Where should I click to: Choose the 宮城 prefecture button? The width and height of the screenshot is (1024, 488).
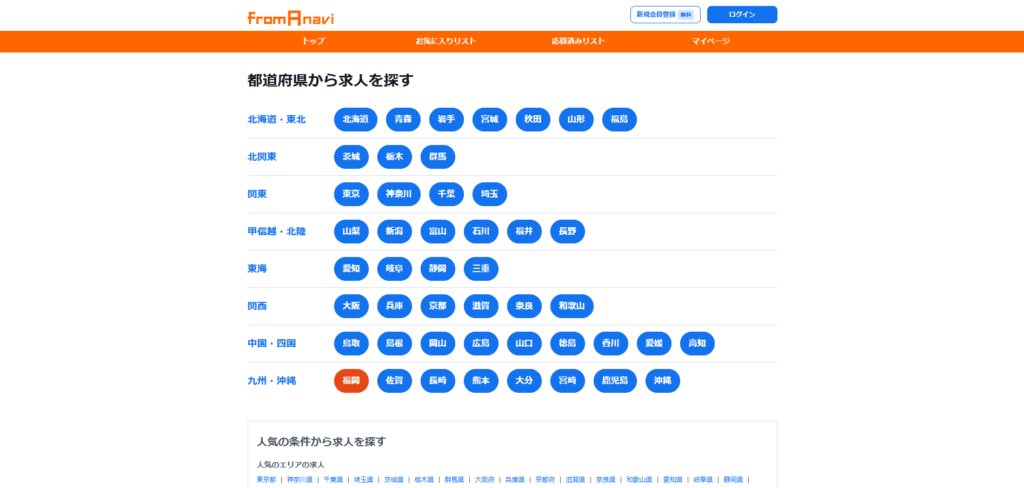(489, 120)
